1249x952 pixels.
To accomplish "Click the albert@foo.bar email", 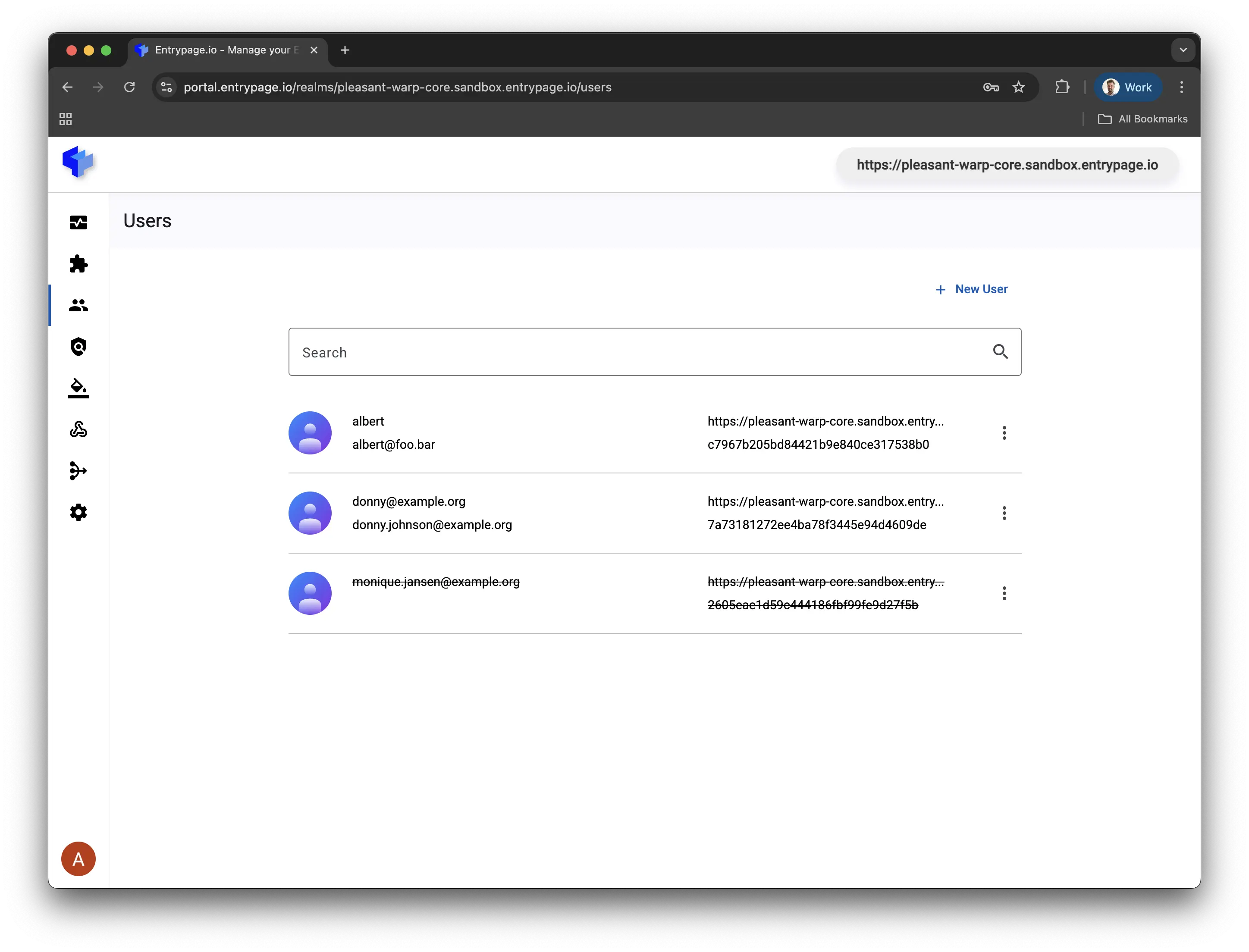I will click(x=393, y=445).
